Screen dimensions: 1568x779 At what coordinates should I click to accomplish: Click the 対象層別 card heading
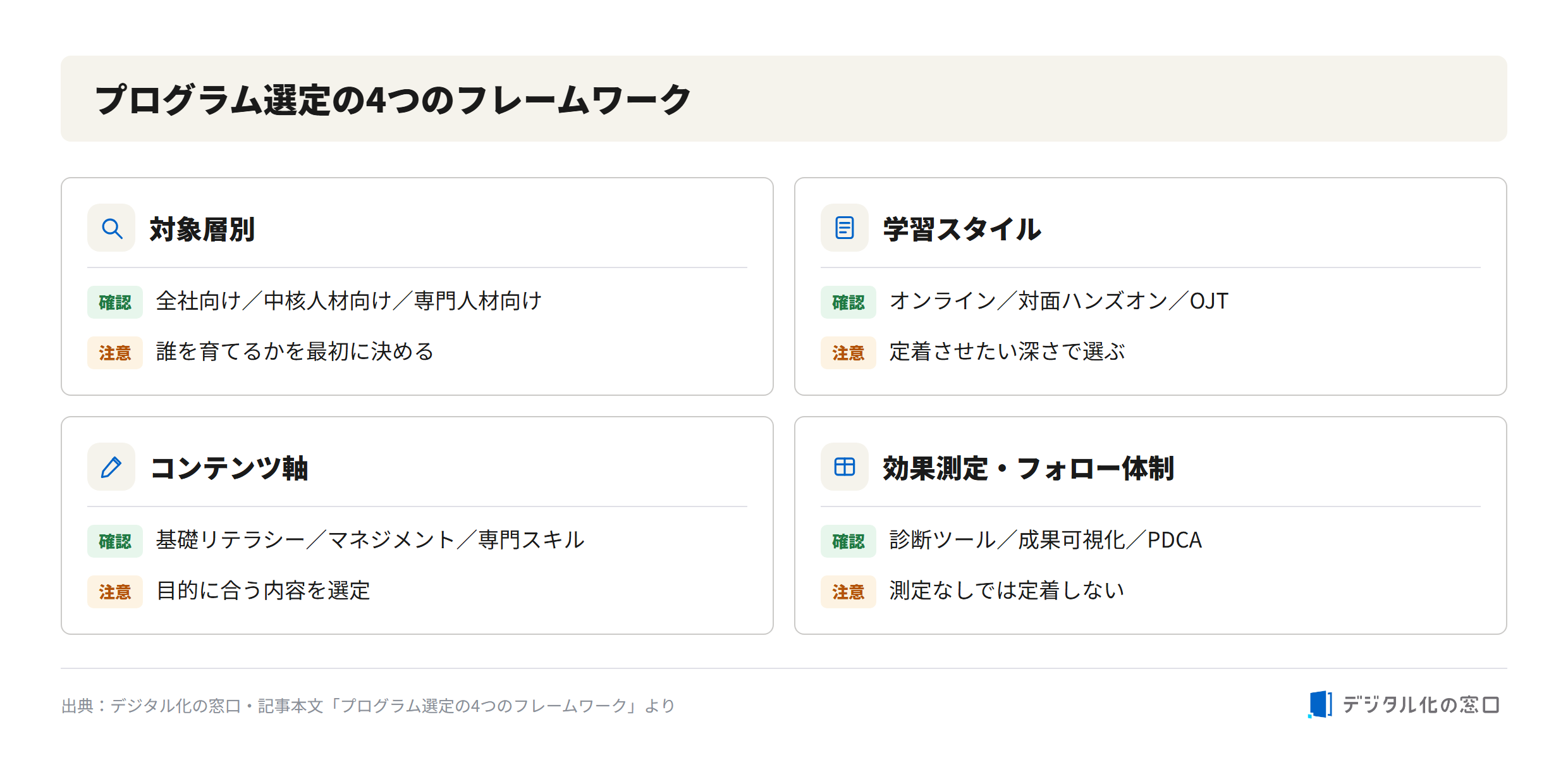(202, 229)
